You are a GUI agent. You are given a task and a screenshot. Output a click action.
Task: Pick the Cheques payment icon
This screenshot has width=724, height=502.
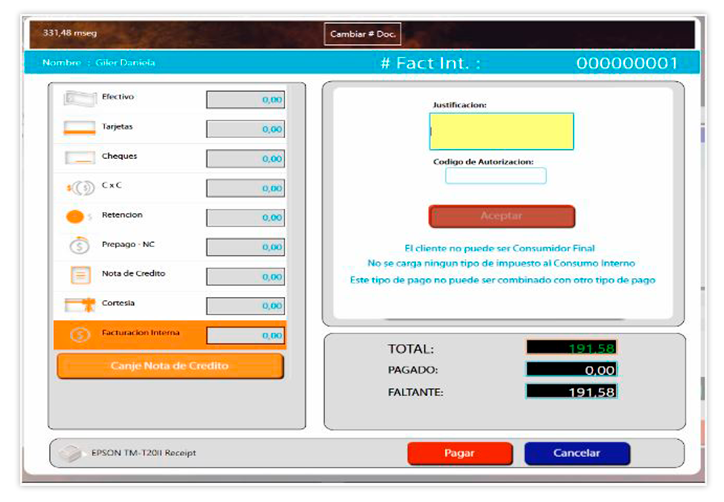(x=78, y=158)
